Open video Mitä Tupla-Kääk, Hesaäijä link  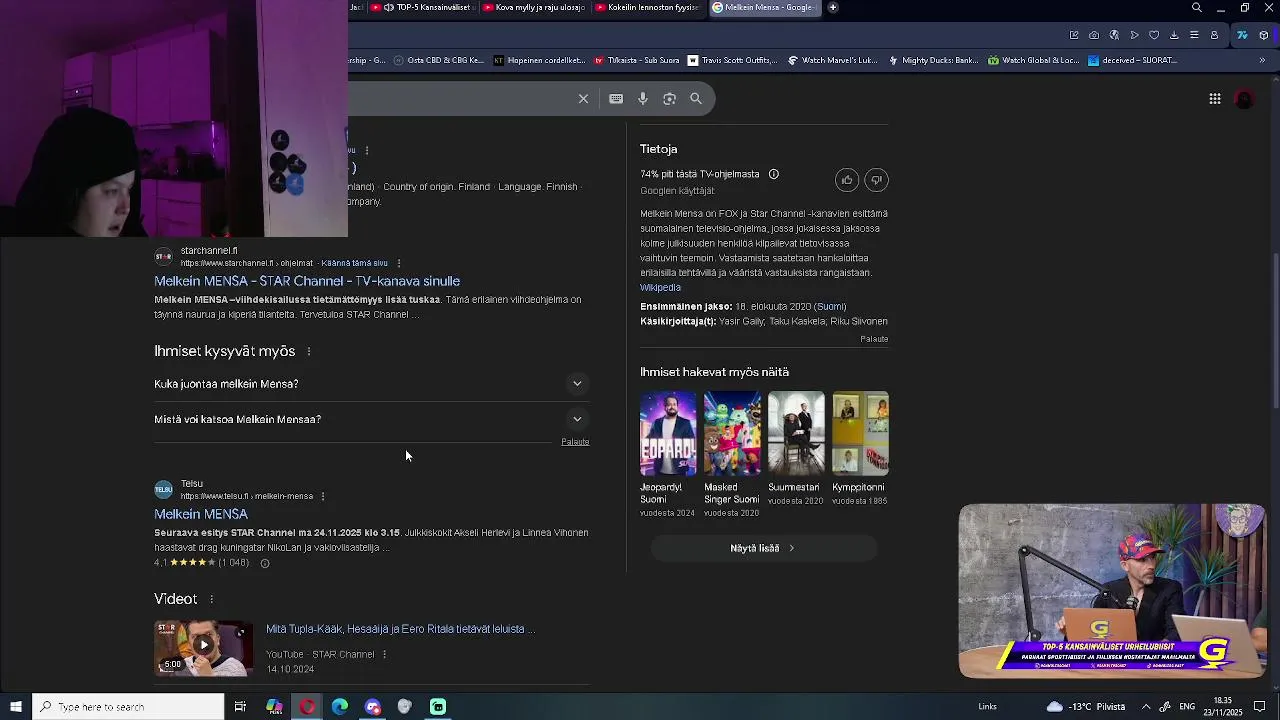coord(400,630)
